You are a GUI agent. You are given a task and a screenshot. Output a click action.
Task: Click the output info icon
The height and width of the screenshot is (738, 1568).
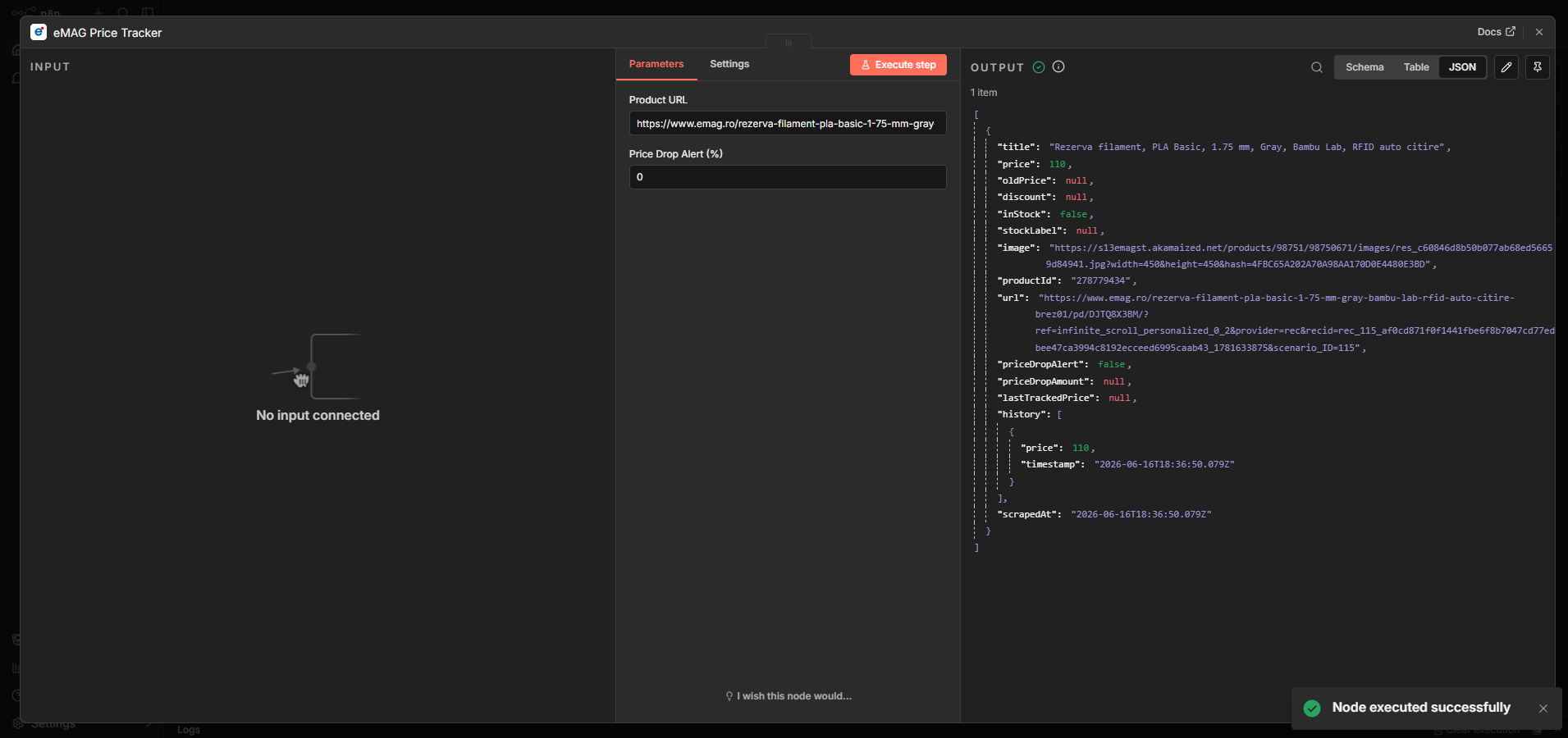pyautogui.click(x=1058, y=67)
